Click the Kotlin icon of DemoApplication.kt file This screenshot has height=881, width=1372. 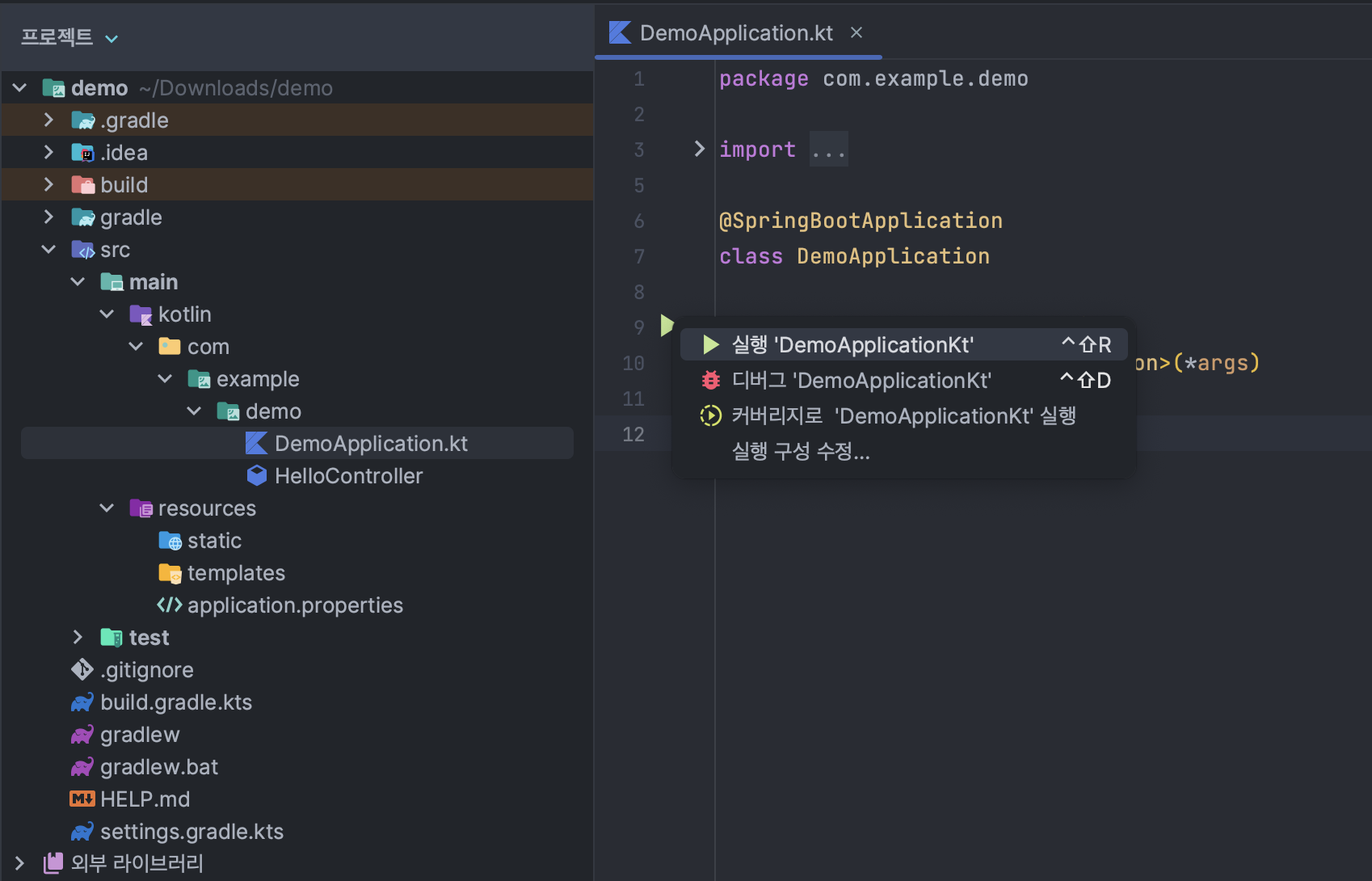click(256, 444)
